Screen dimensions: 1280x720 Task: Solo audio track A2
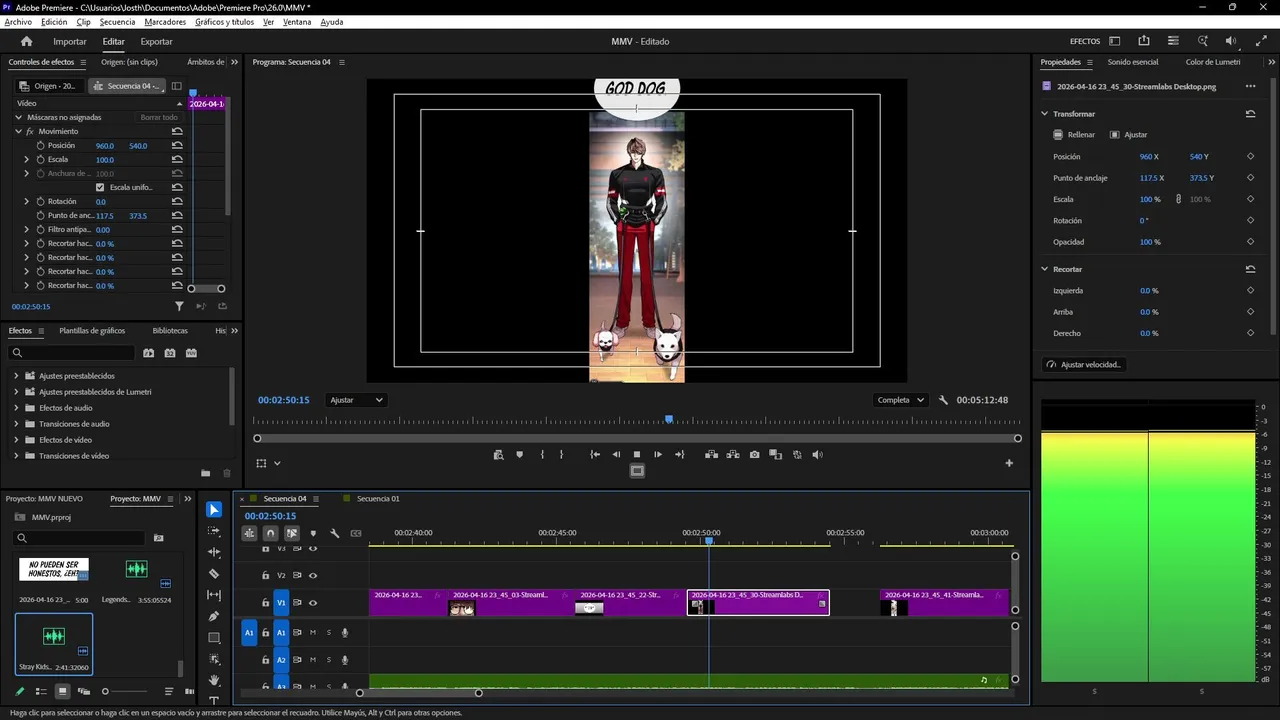click(x=328, y=660)
